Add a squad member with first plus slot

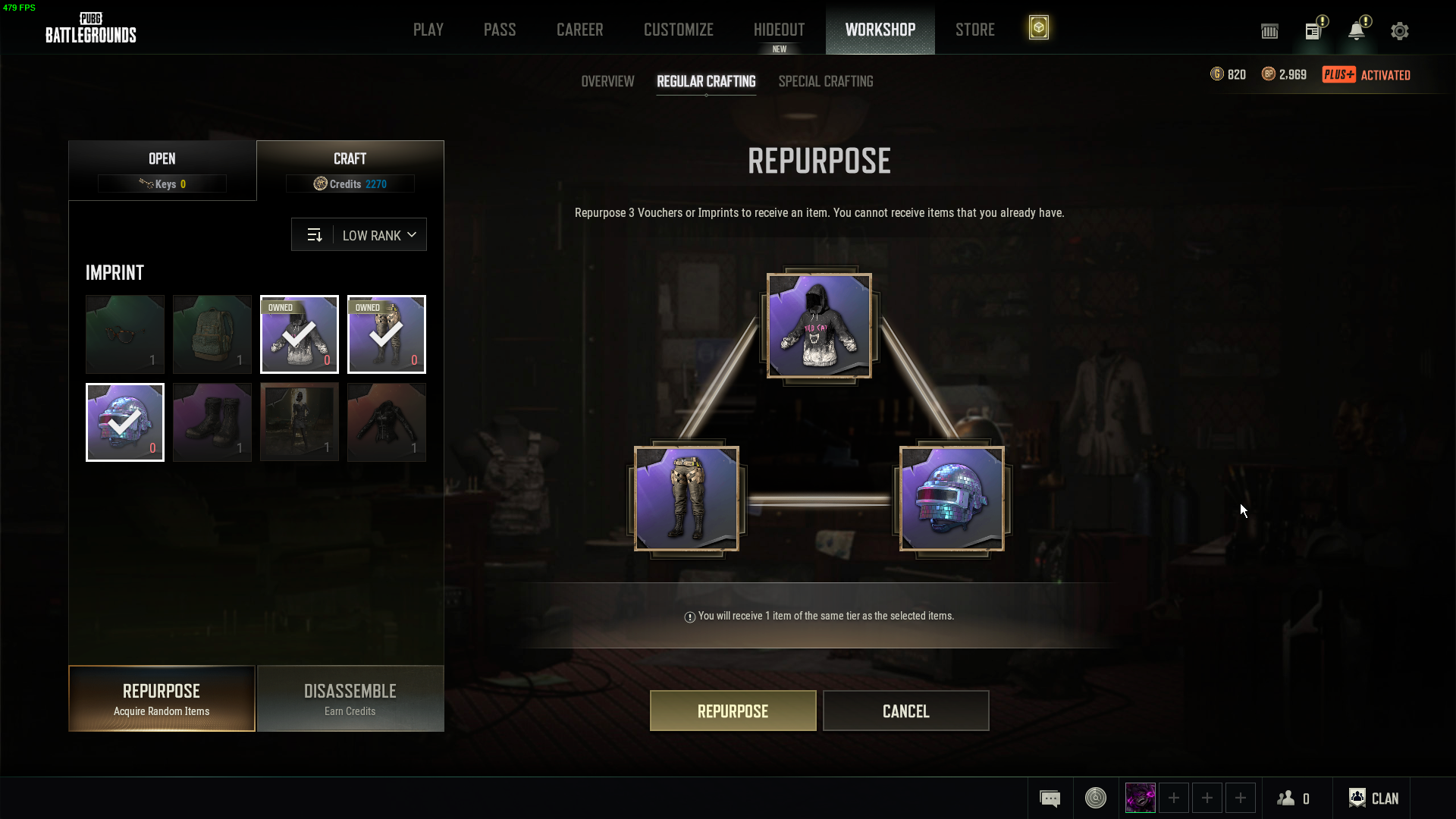[x=1174, y=798]
